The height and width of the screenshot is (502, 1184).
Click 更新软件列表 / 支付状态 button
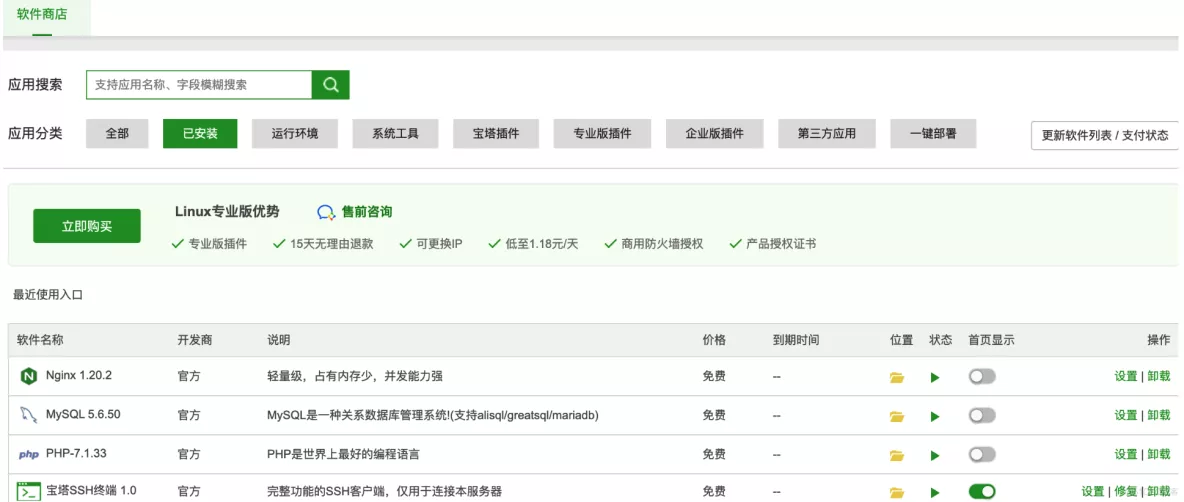[x=1105, y=135]
